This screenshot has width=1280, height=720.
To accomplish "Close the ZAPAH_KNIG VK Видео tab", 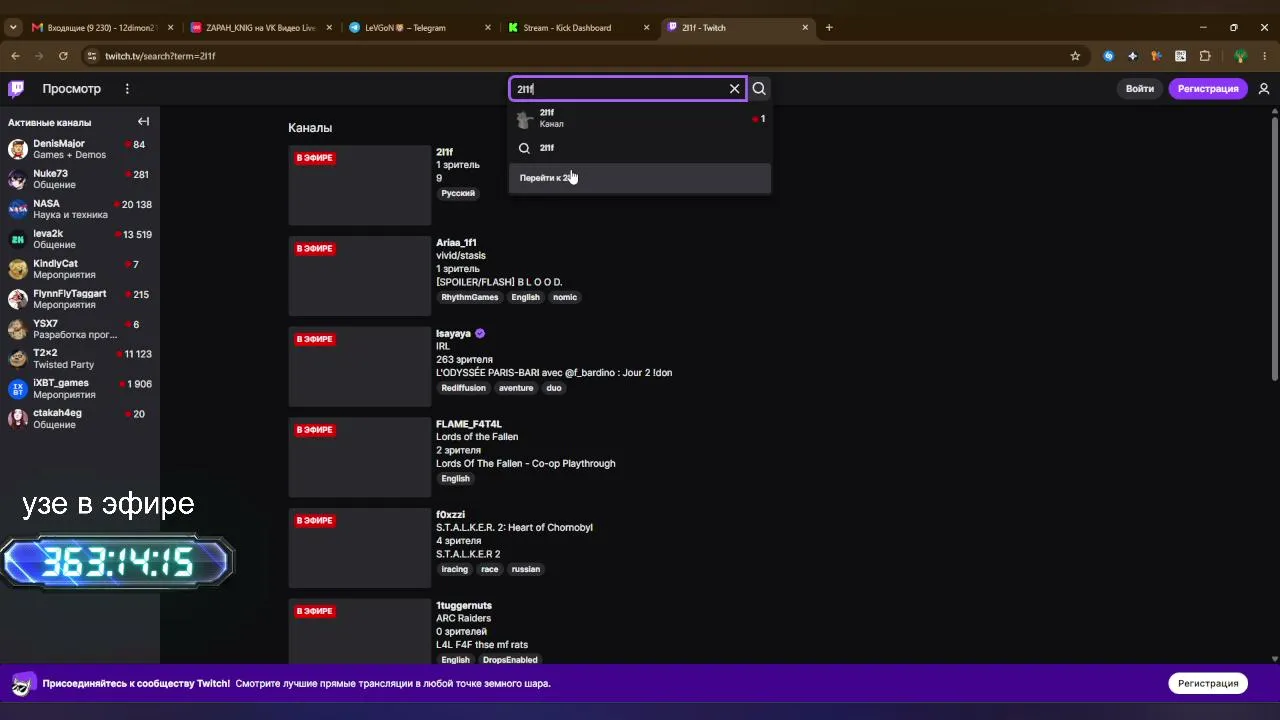I will [329, 28].
